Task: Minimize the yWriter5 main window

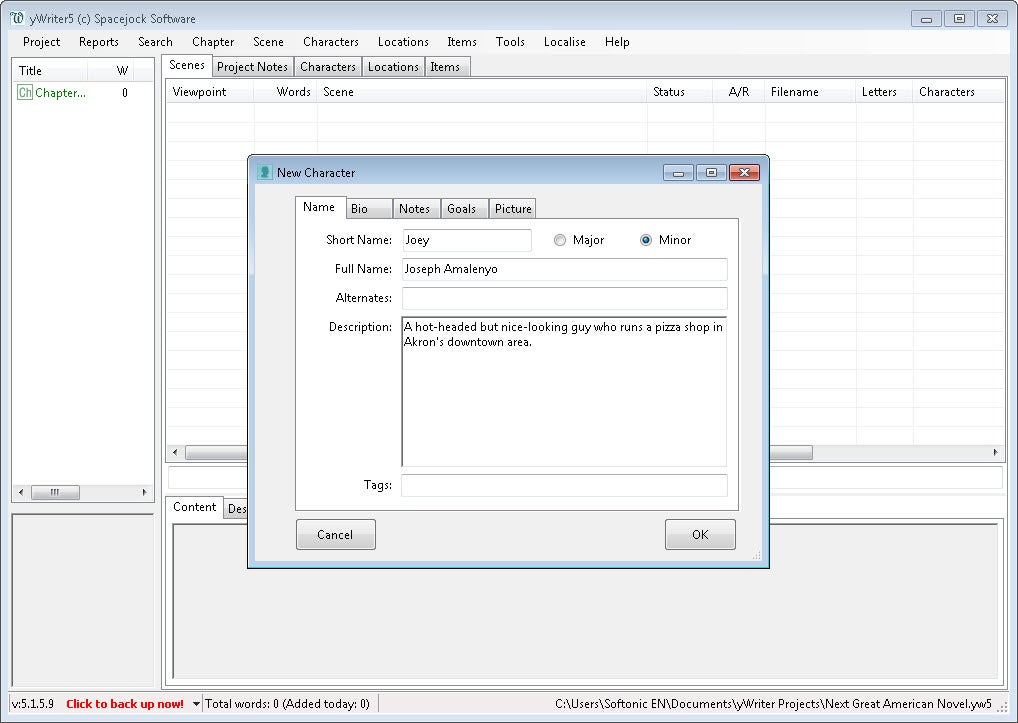Action: 926,19
